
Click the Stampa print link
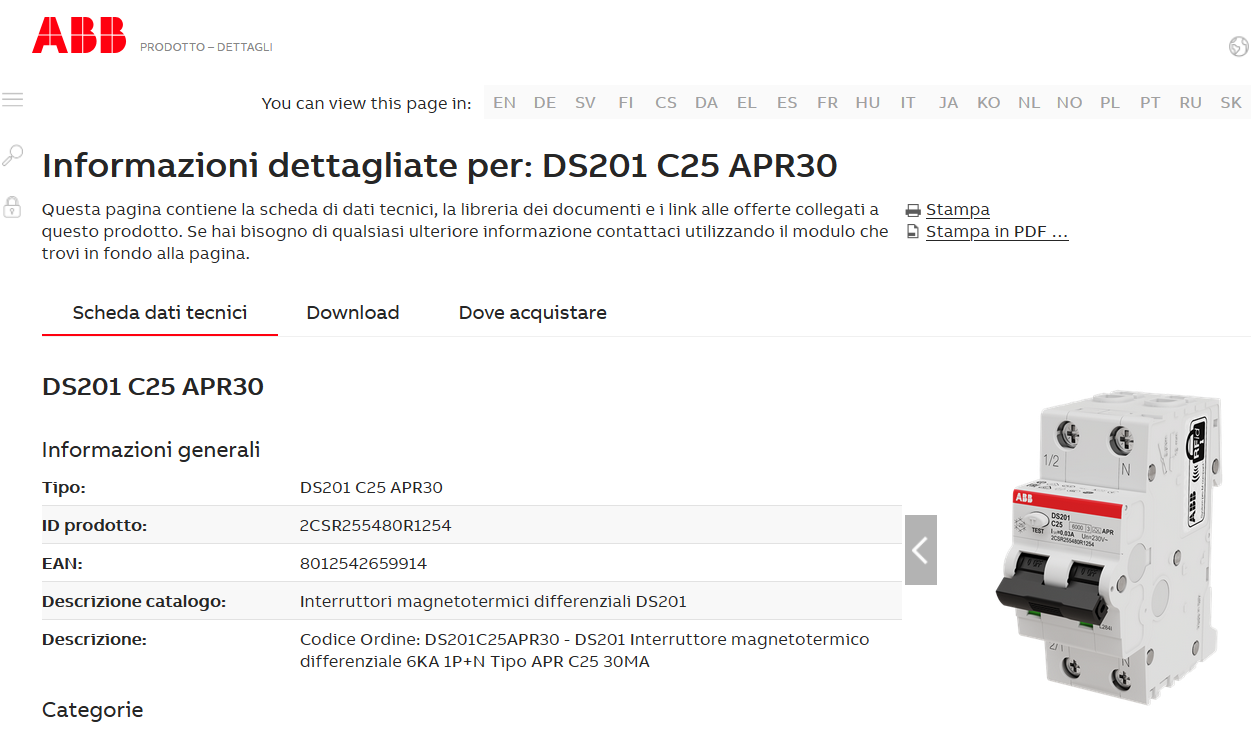[957, 210]
